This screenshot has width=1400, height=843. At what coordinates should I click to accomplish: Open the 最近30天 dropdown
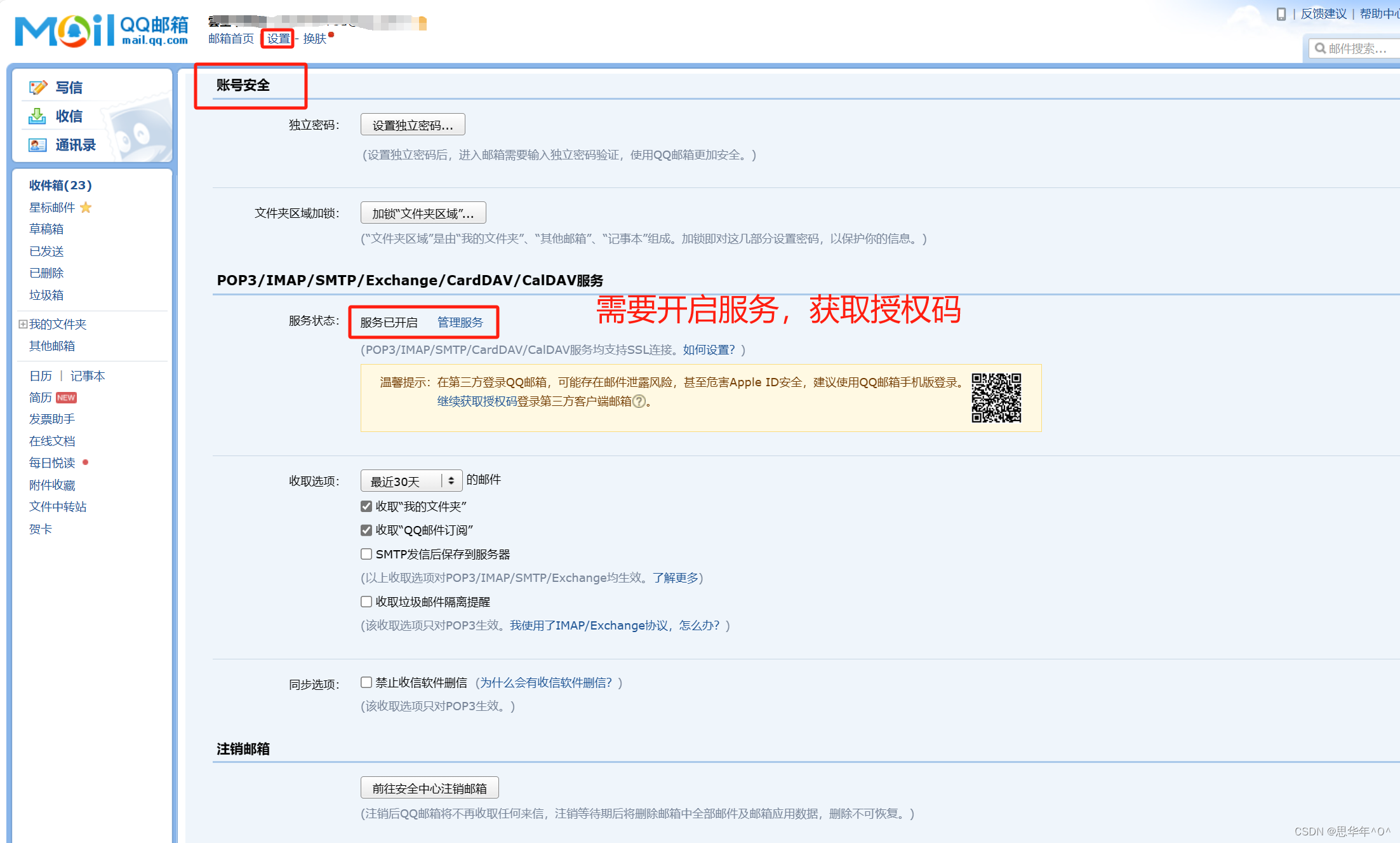411,481
